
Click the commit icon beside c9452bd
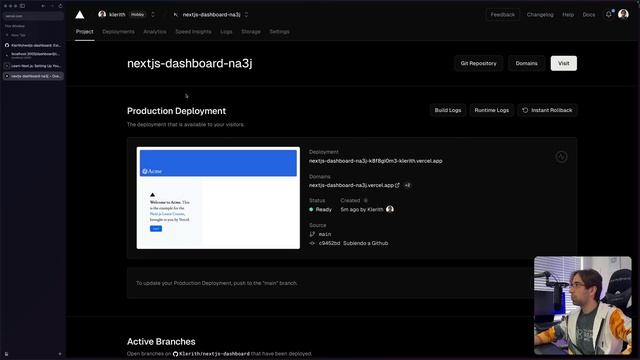click(x=312, y=243)
